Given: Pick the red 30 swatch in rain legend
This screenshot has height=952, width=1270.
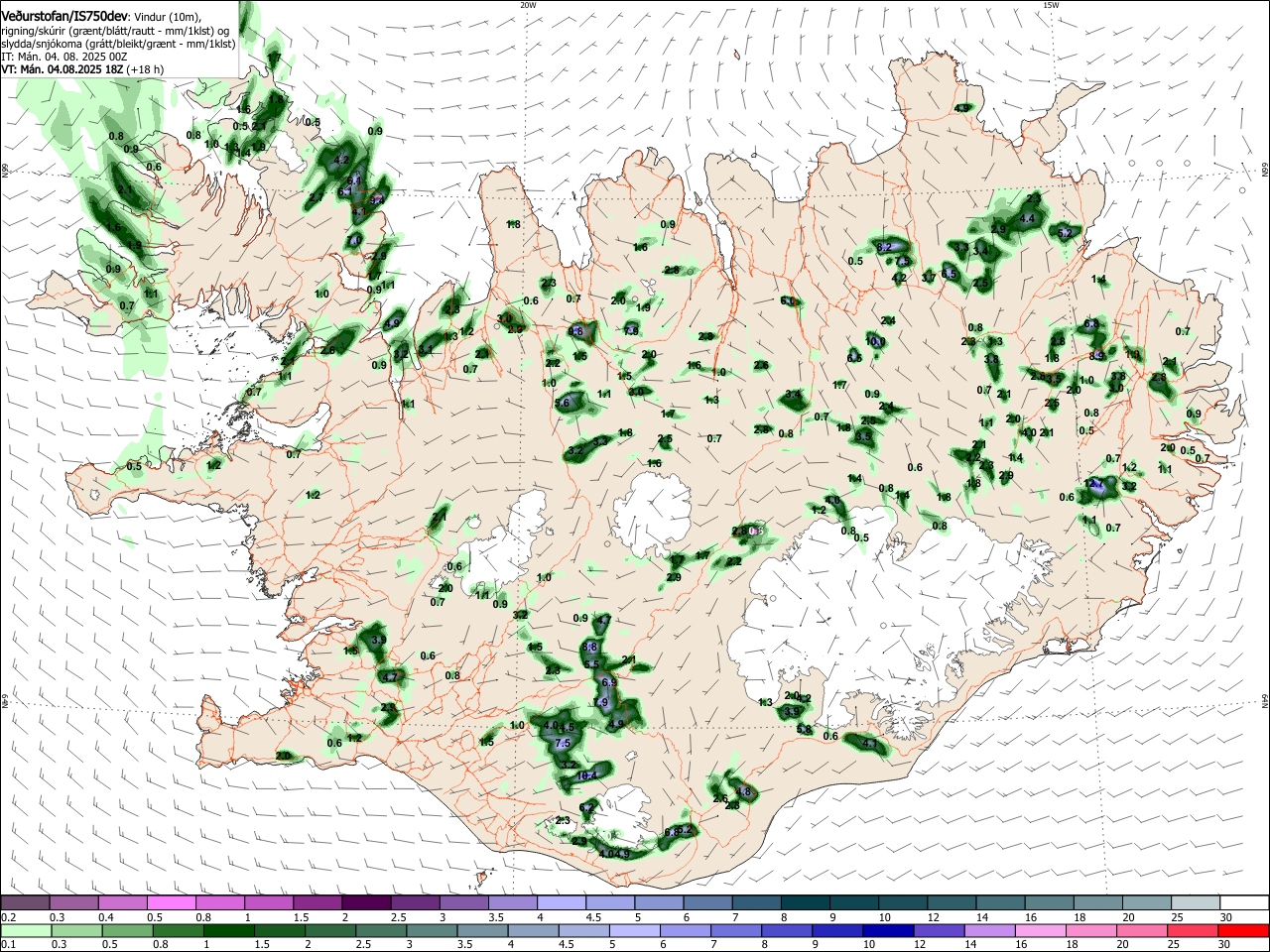Looking at the screenshot, I should click(1243, 931).
